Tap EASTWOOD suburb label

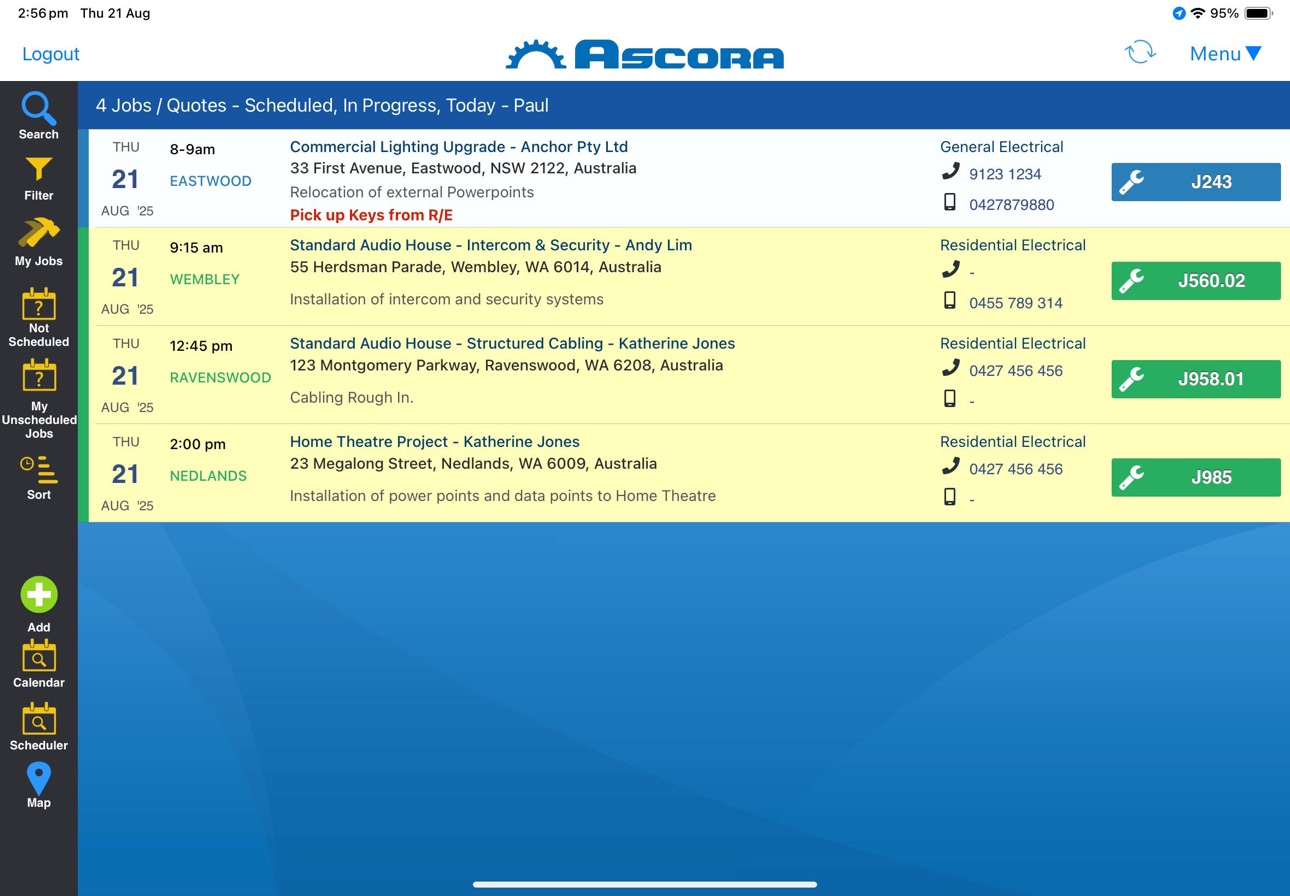coord(210,181)
